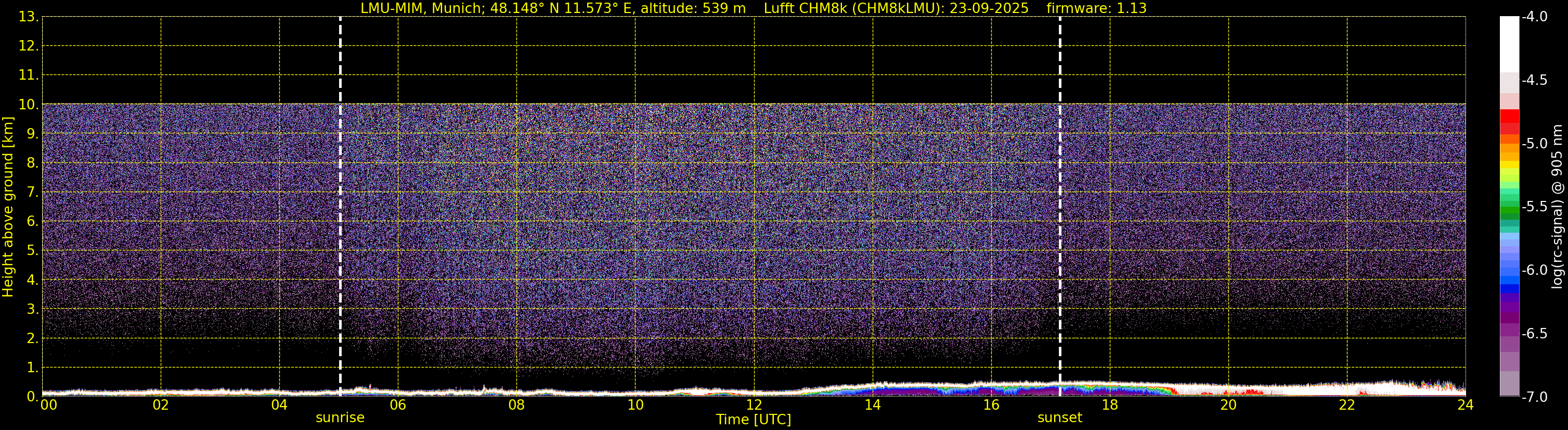Click the 'firmware: 1.13' text
The width and height of the screenshot is (1568, 430).
[x=1096, y=8]
